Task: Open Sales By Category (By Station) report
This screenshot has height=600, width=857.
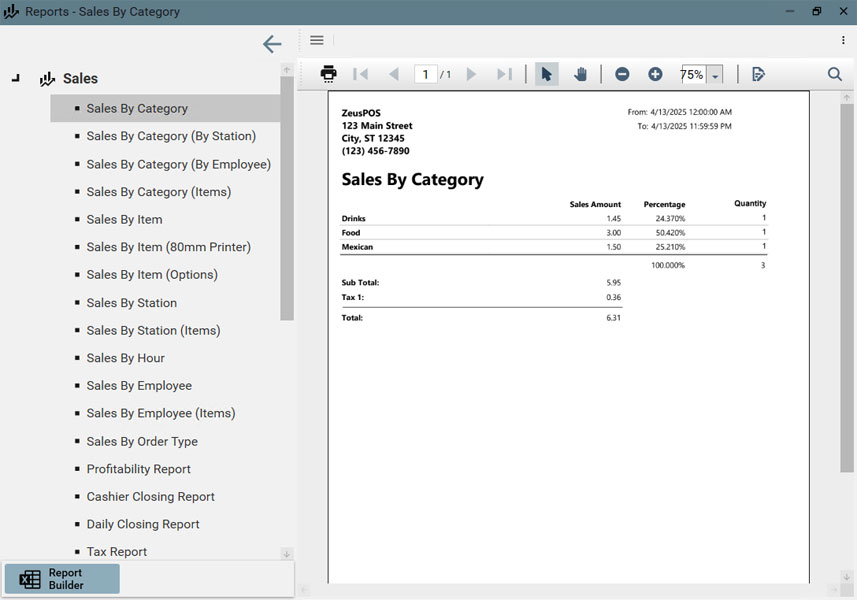Action: coord(171,136)
